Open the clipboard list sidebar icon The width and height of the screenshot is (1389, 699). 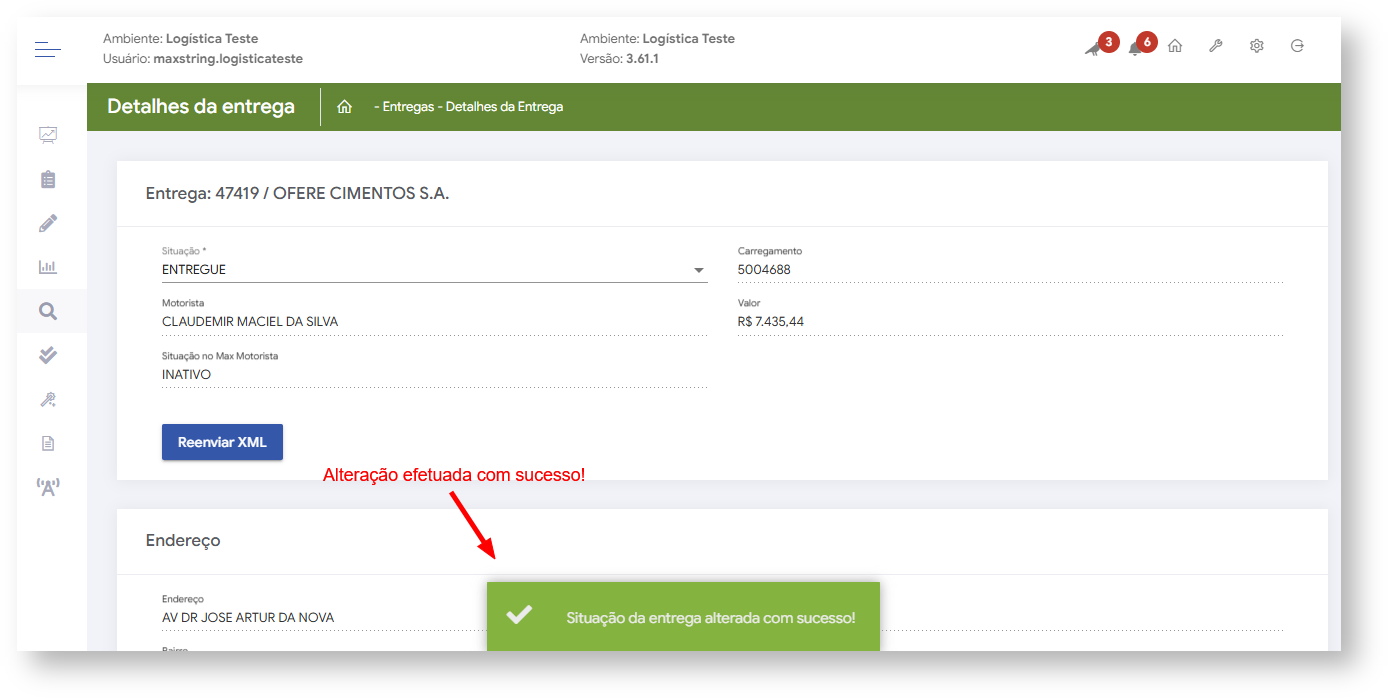click(48, 179)
